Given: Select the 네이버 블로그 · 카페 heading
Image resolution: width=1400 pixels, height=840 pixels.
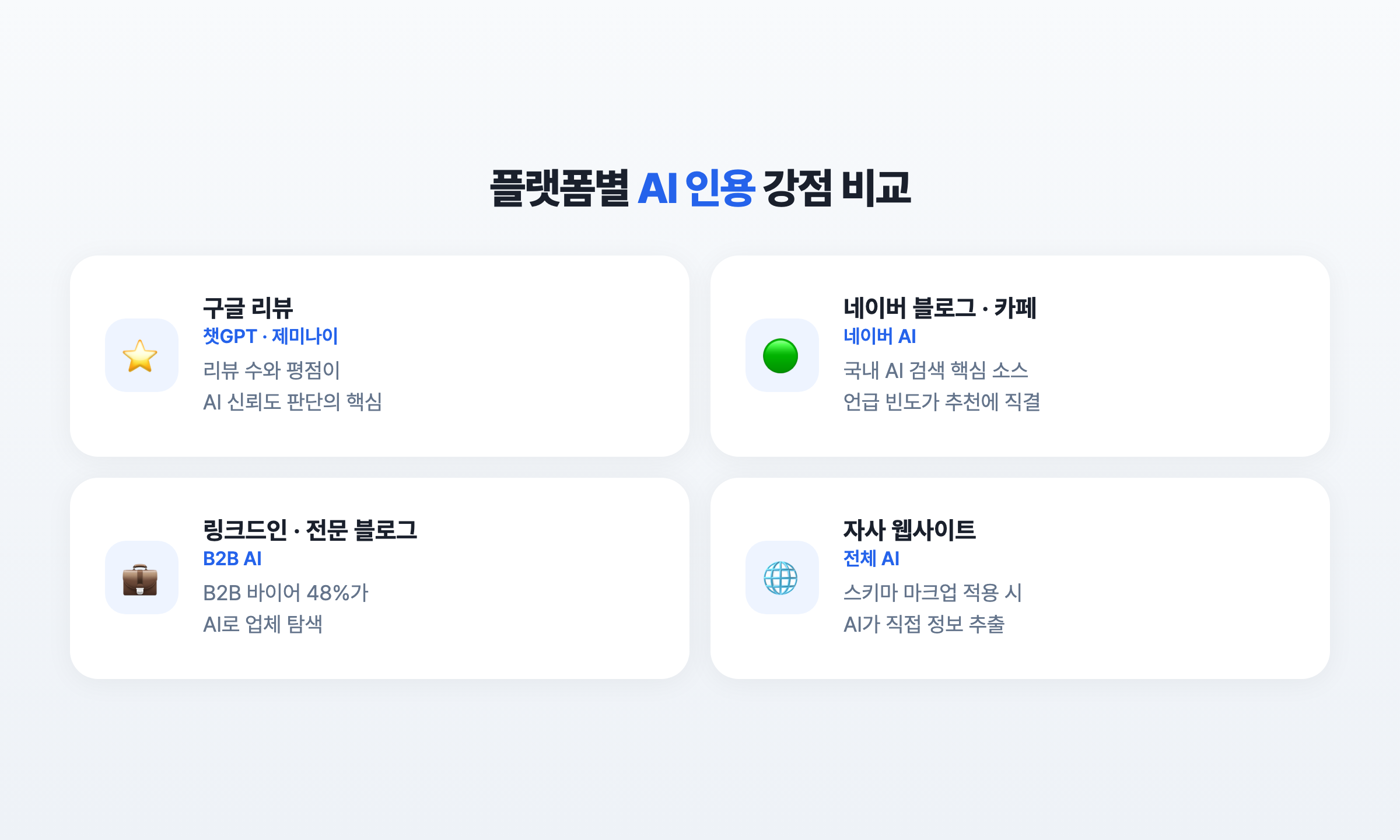Looking at the screenshot, I should point(940,307).
